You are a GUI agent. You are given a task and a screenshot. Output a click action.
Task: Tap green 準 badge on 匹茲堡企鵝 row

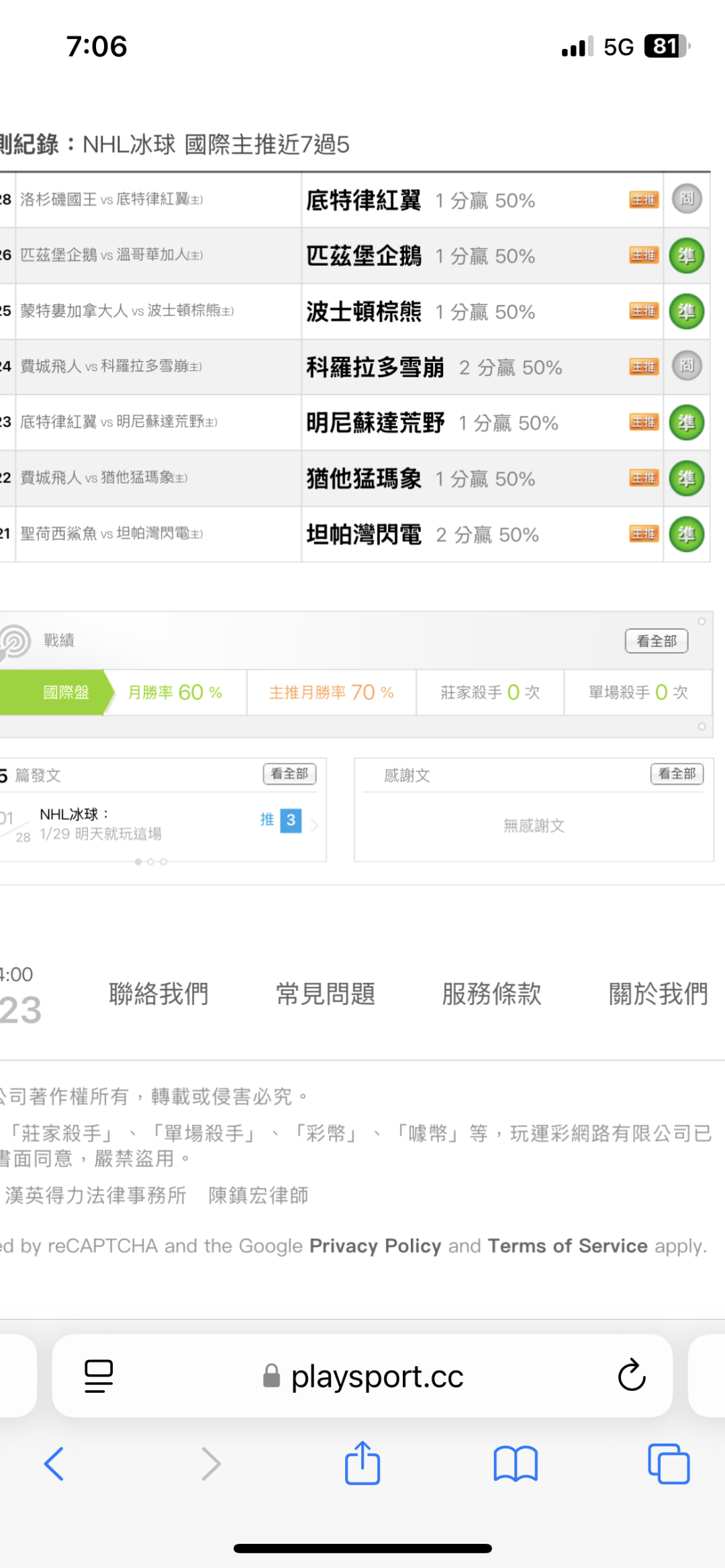pos(686,256)
